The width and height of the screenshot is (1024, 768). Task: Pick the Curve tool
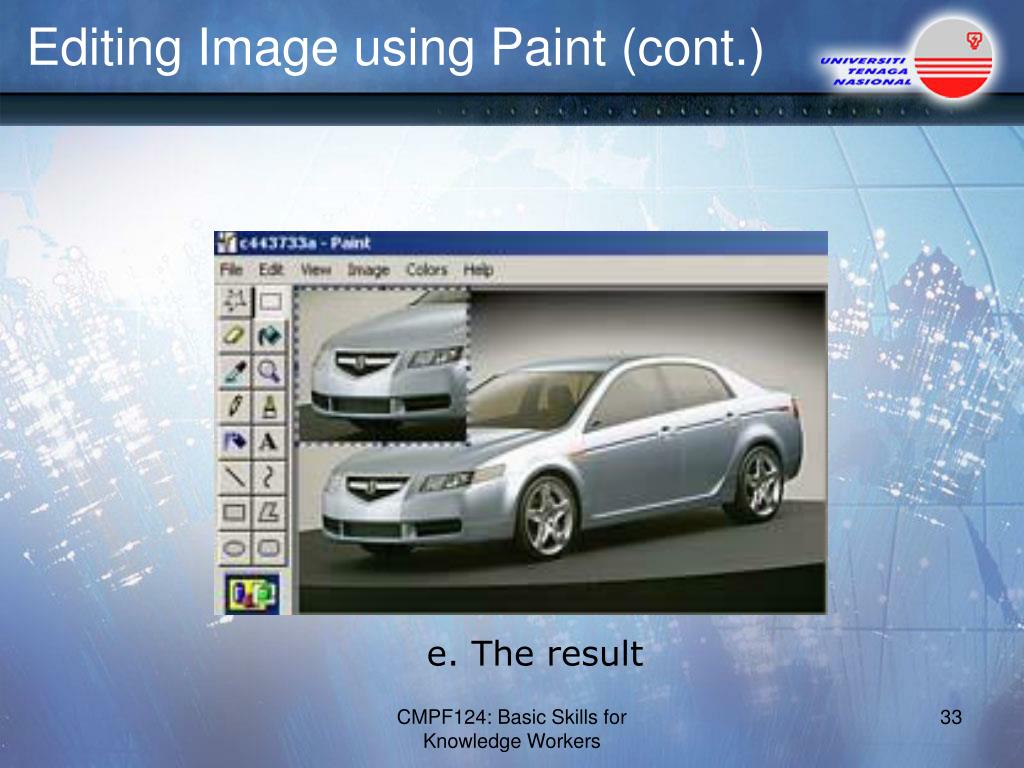pos(270,477)
